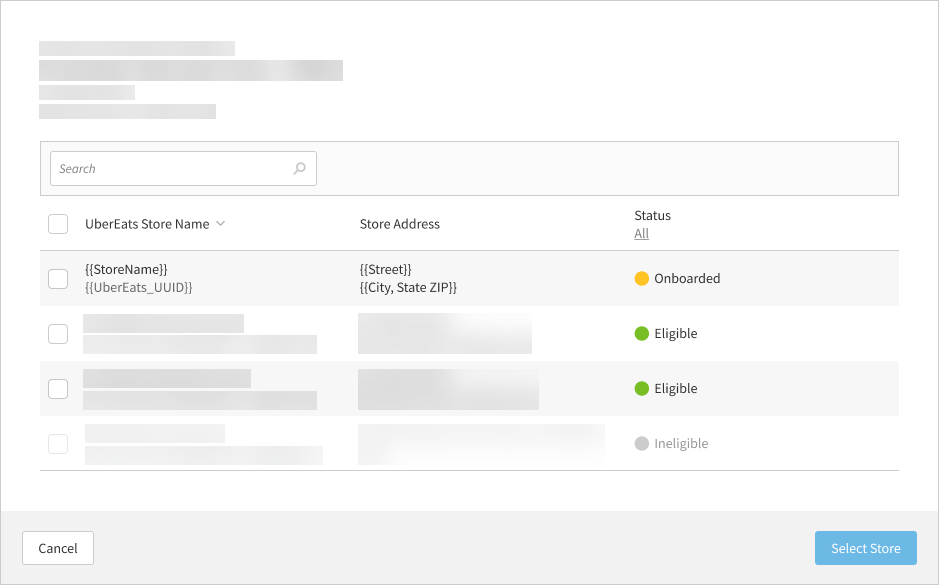Click the Status column header label

click(x=652, y=215)
